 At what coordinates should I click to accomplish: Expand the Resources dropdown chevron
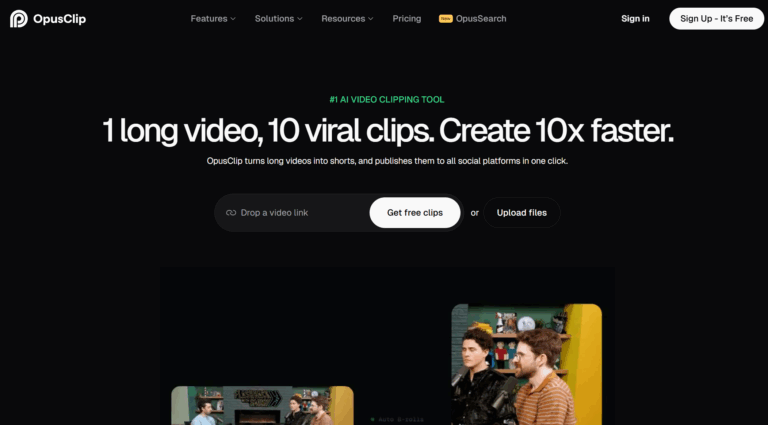pyautogui.click(x=370, y=19)
